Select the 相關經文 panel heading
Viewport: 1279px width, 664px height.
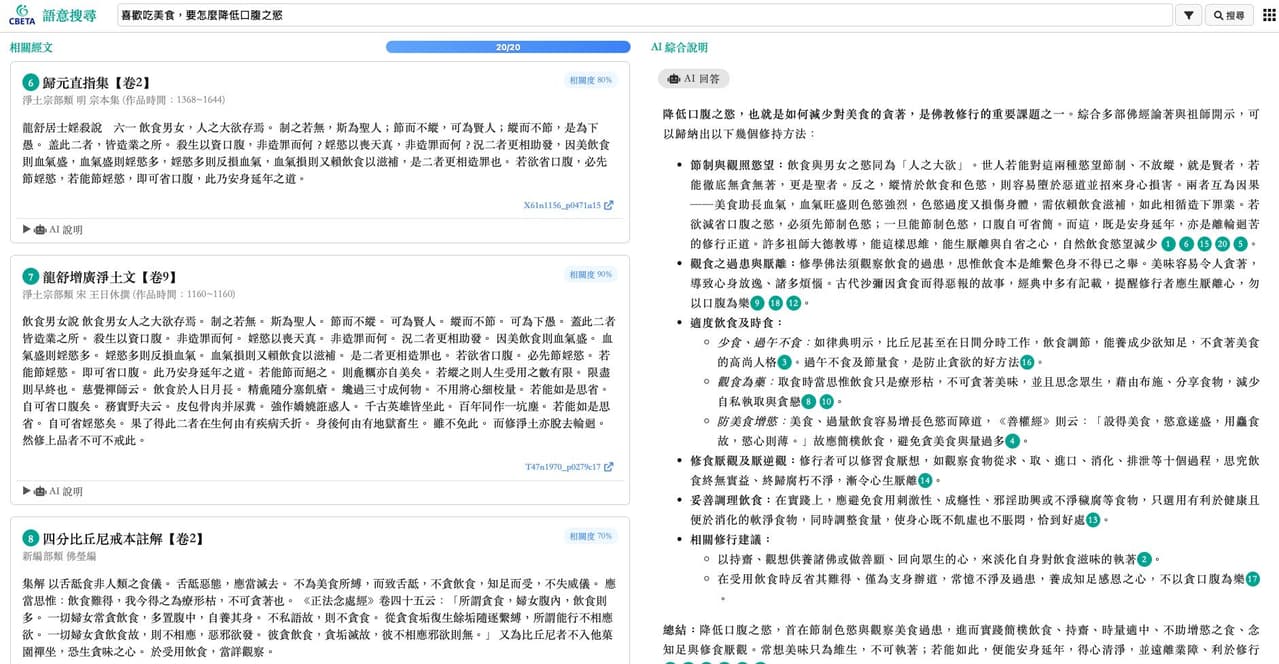coord(31,47)
